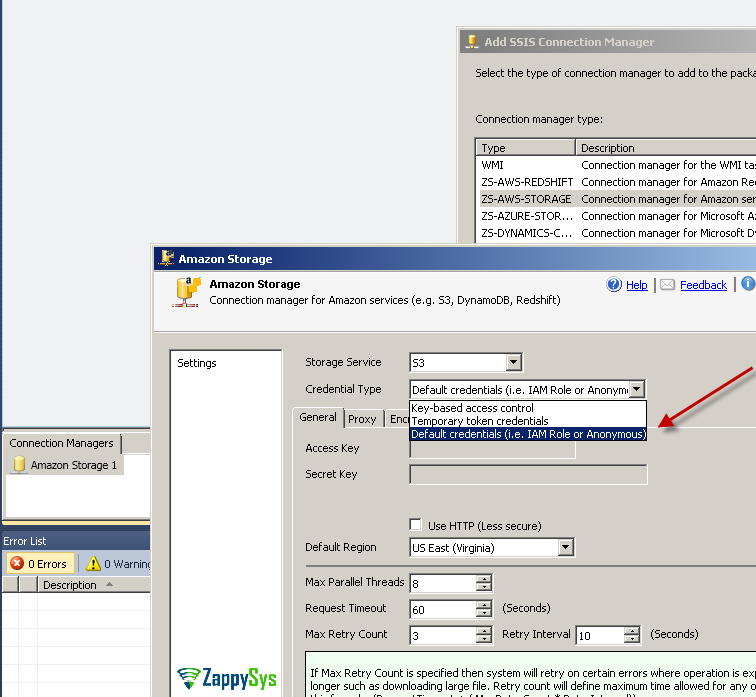Screen dimensions: 756x697
Task: Toggle the Use HTTP (Less secure) checkbox
Action: 415,524
